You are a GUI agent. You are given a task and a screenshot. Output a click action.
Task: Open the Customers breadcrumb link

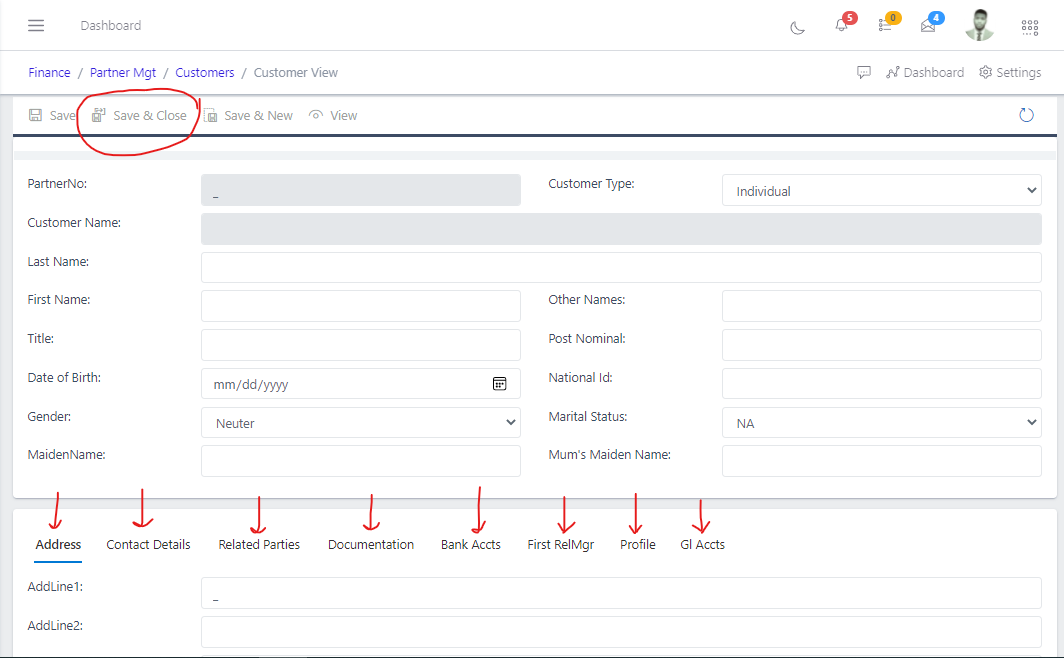204,72
